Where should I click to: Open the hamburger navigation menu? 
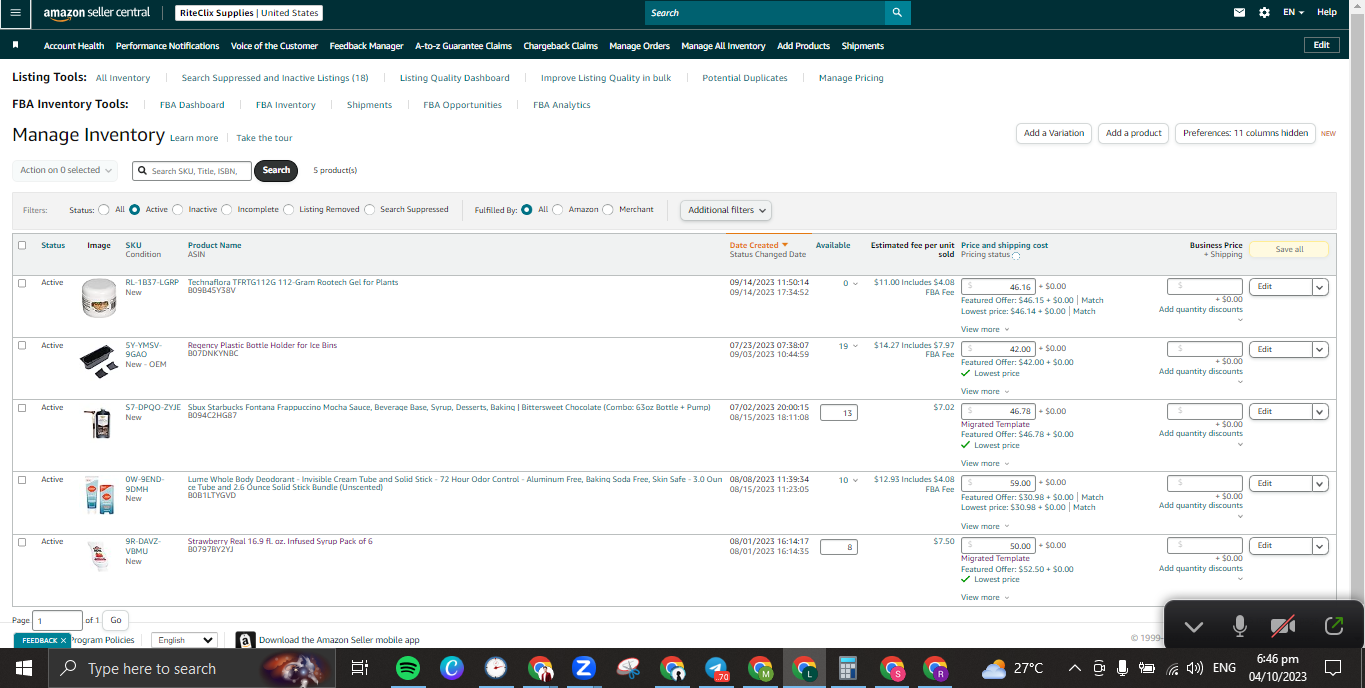click(15, 12)
